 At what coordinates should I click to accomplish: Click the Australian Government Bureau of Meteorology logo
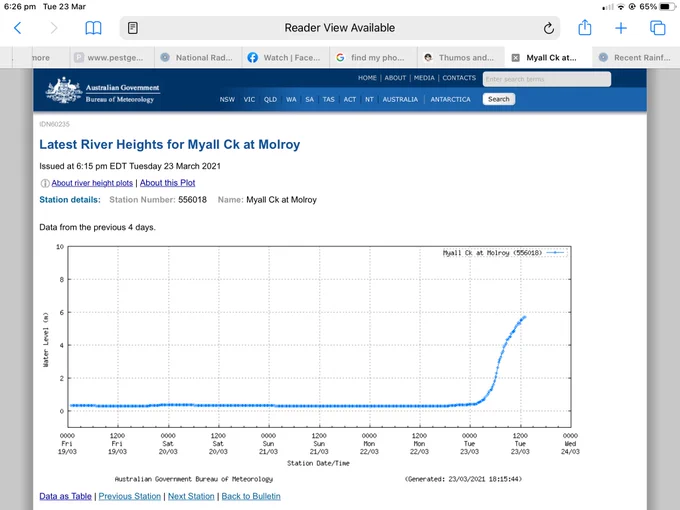(103, 90)
